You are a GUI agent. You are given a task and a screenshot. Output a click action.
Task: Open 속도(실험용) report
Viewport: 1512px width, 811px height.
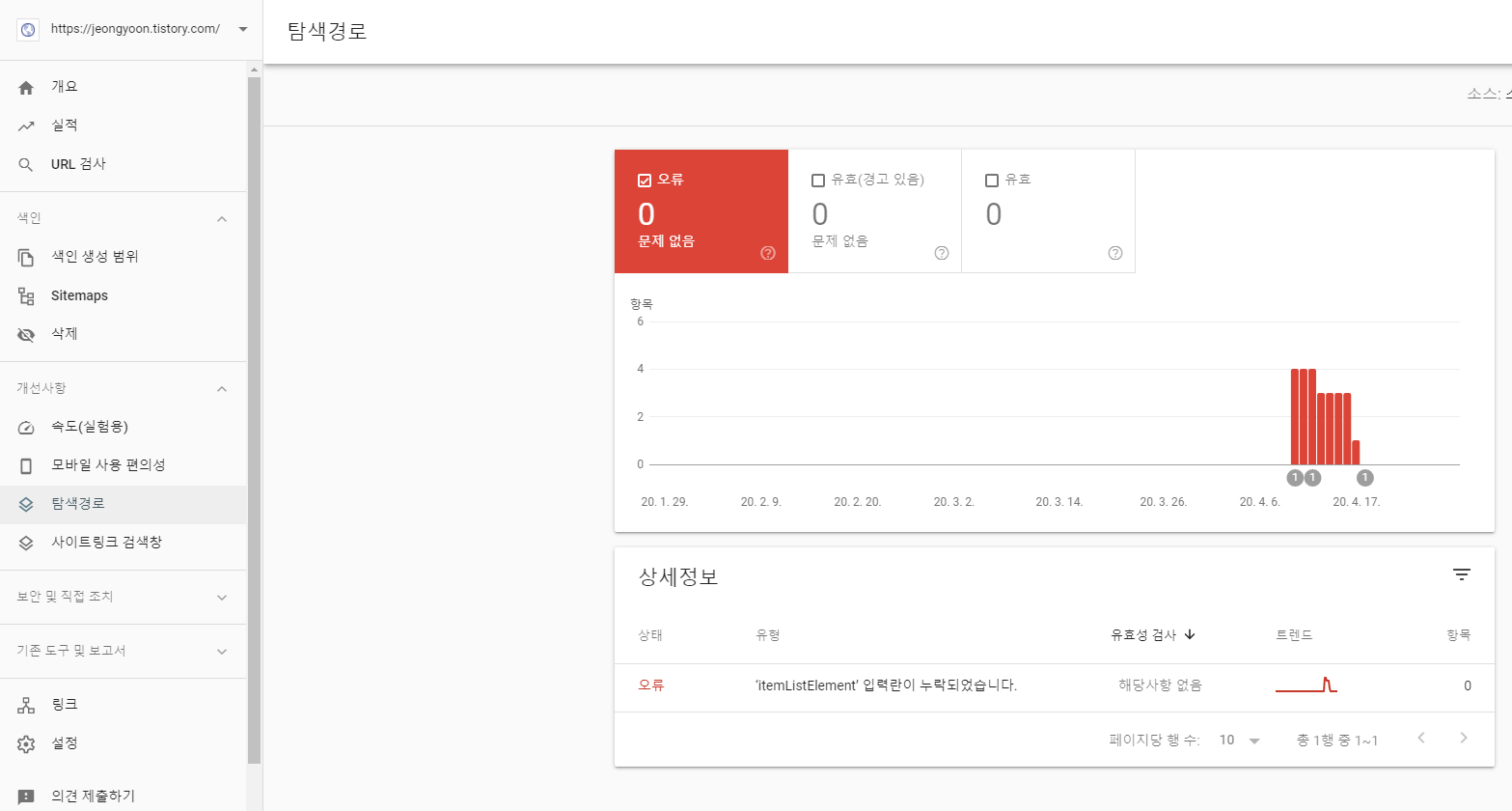(x=124, y=427)
